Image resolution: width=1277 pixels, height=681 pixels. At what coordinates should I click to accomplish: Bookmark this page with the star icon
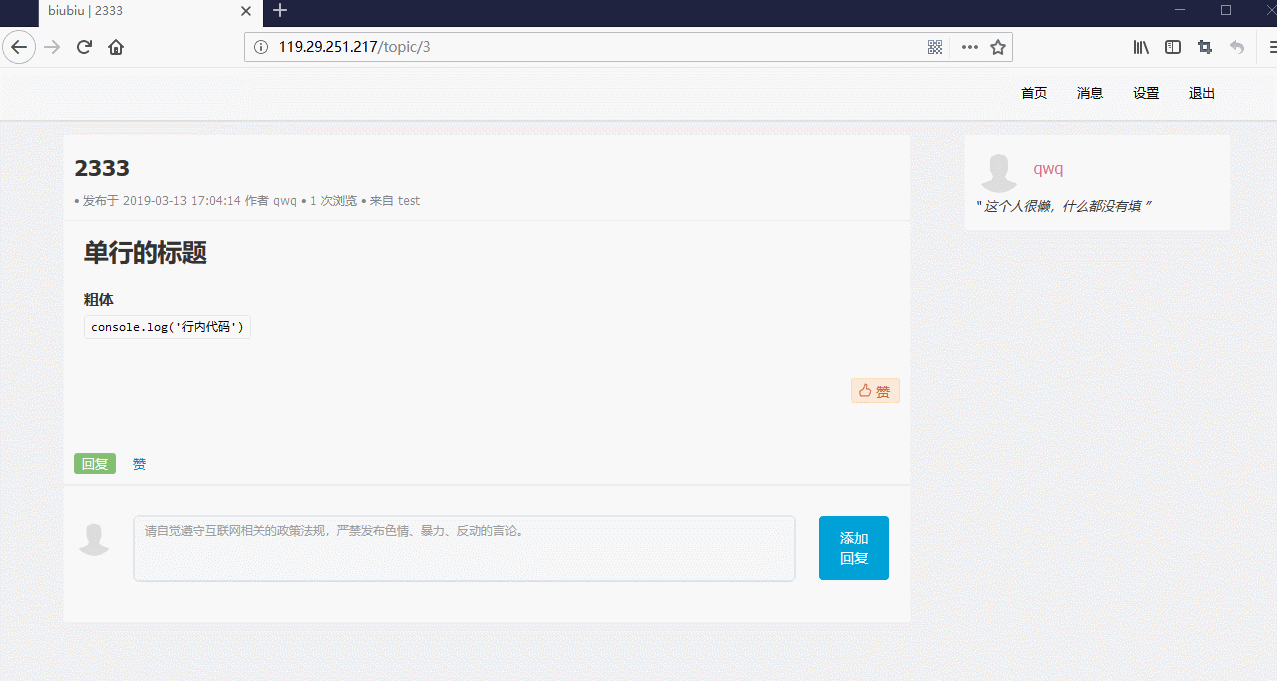(x=997, y=47)
